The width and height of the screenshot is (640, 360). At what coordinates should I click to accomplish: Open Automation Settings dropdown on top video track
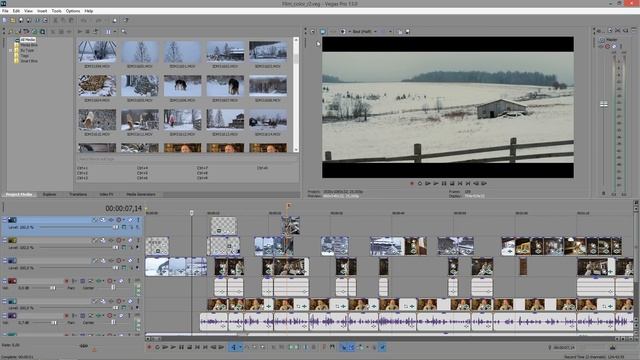[x=124, y=220]
